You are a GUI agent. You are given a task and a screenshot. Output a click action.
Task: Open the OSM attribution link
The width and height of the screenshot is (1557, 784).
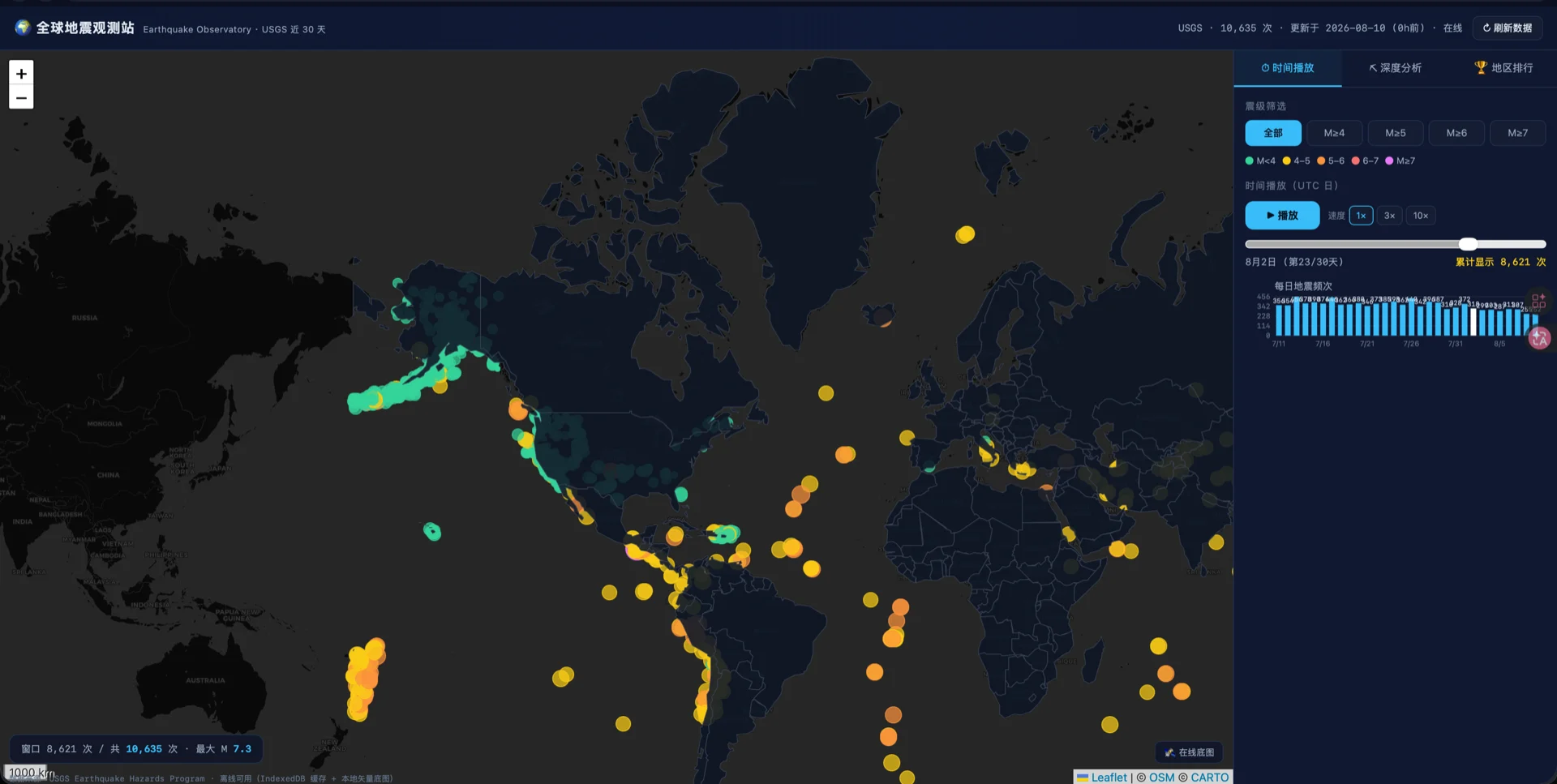click(x=1161, y=777)
